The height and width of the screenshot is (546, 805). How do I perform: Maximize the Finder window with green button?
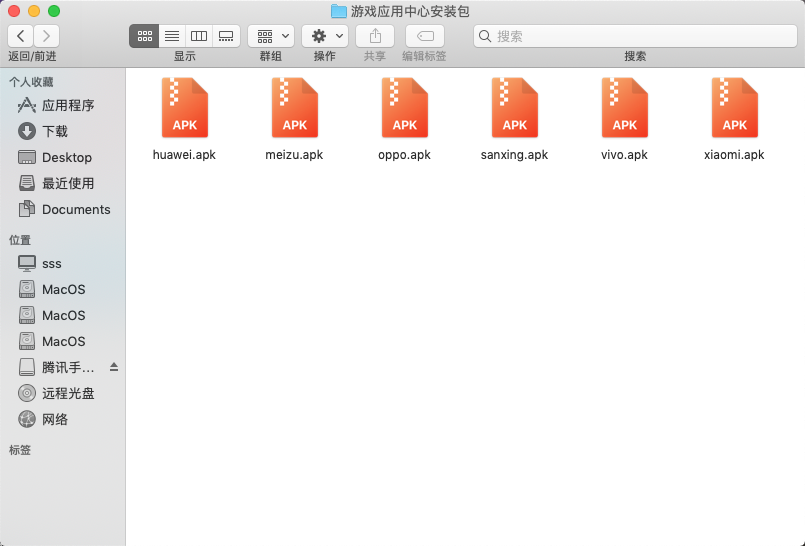54,11
